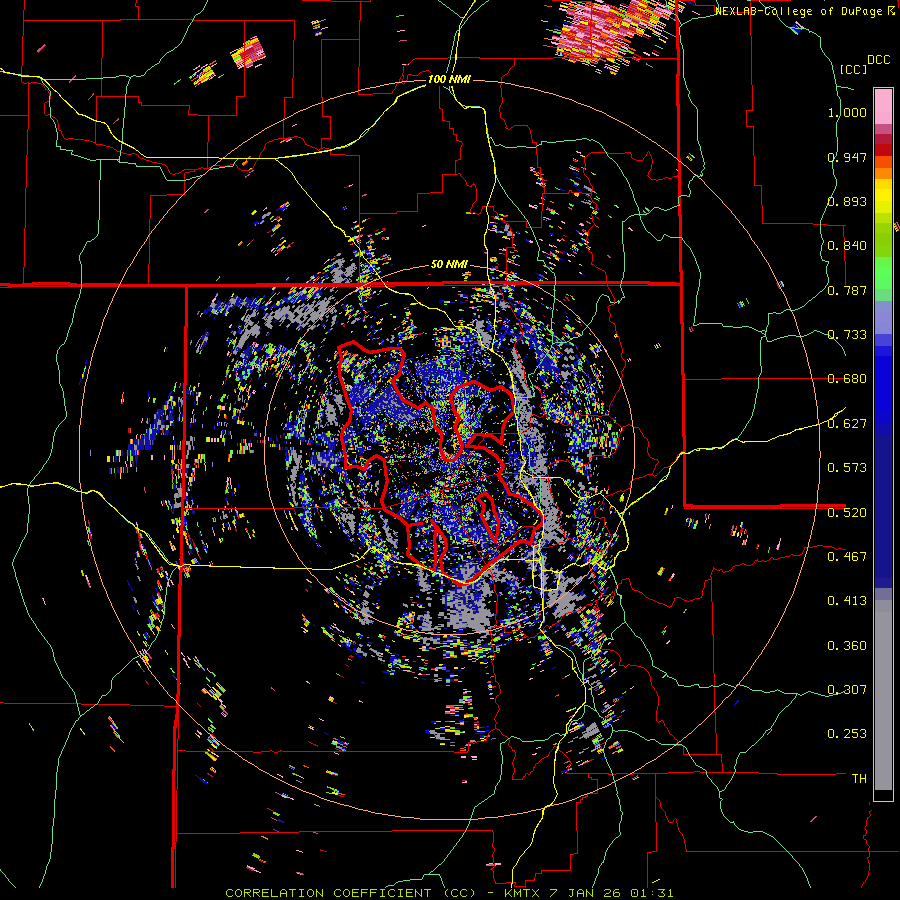Click the 0.360 scale value

[847, 646]
